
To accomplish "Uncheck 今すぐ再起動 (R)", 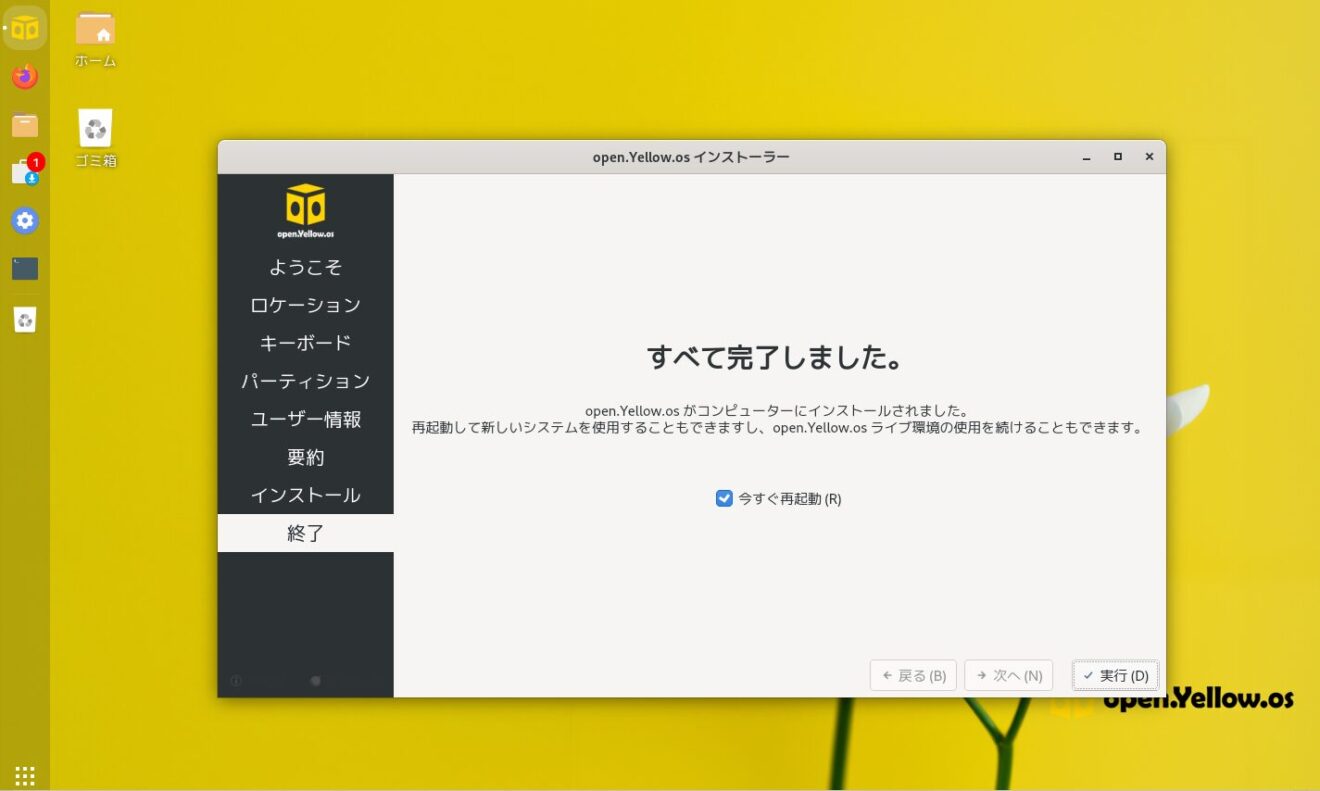I will coord(724,498).
